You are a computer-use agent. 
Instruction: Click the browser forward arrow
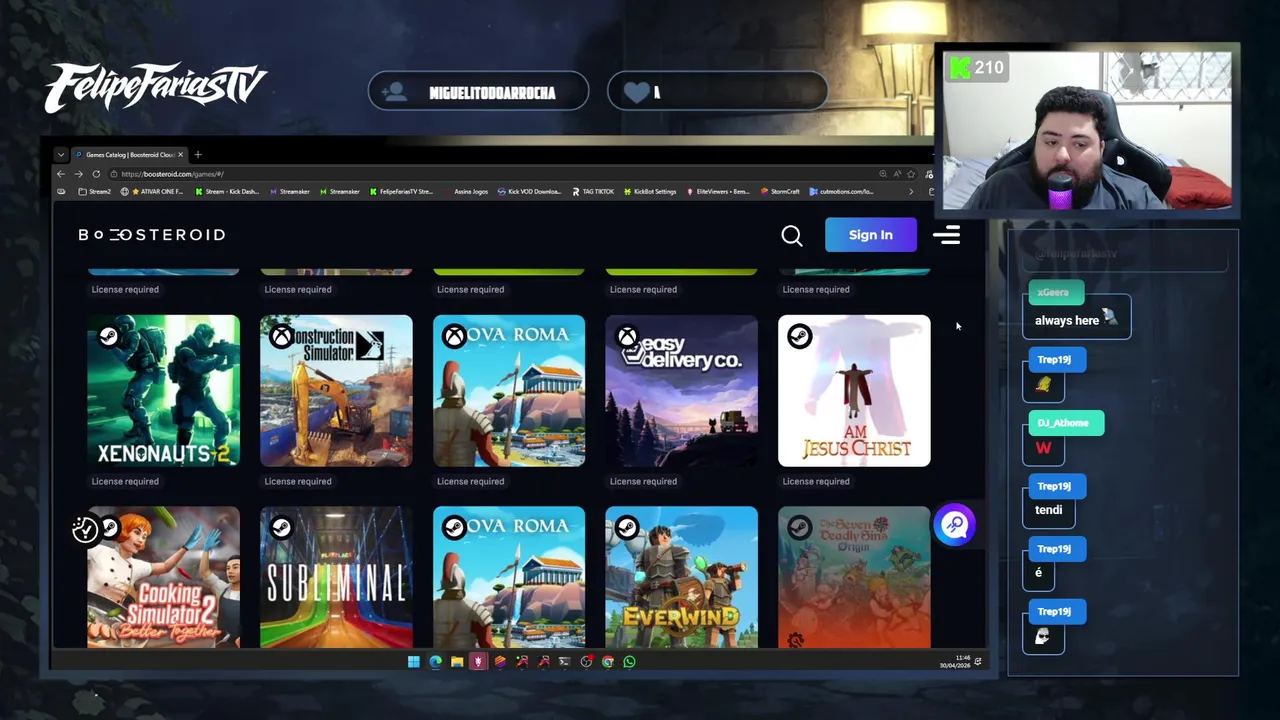click(78, 174)
